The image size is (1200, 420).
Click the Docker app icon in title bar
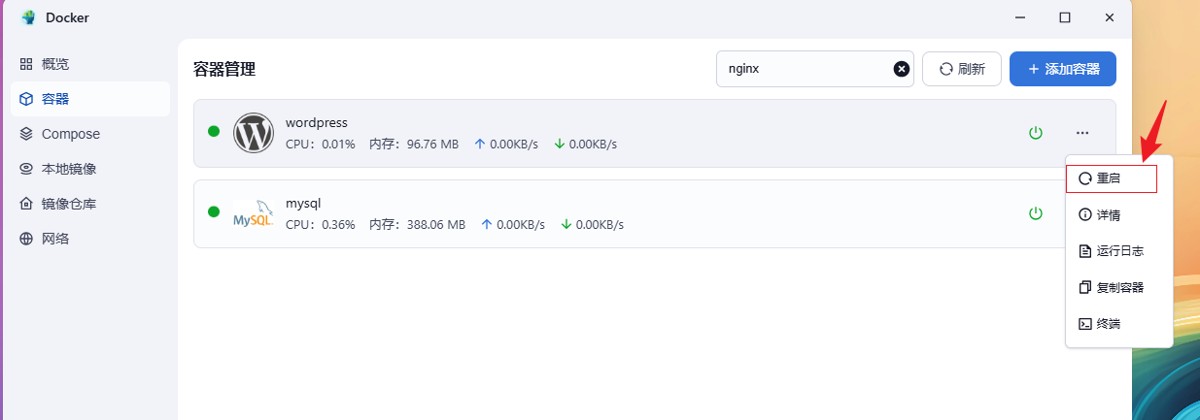pyautogui.click(x=27, y=17)
